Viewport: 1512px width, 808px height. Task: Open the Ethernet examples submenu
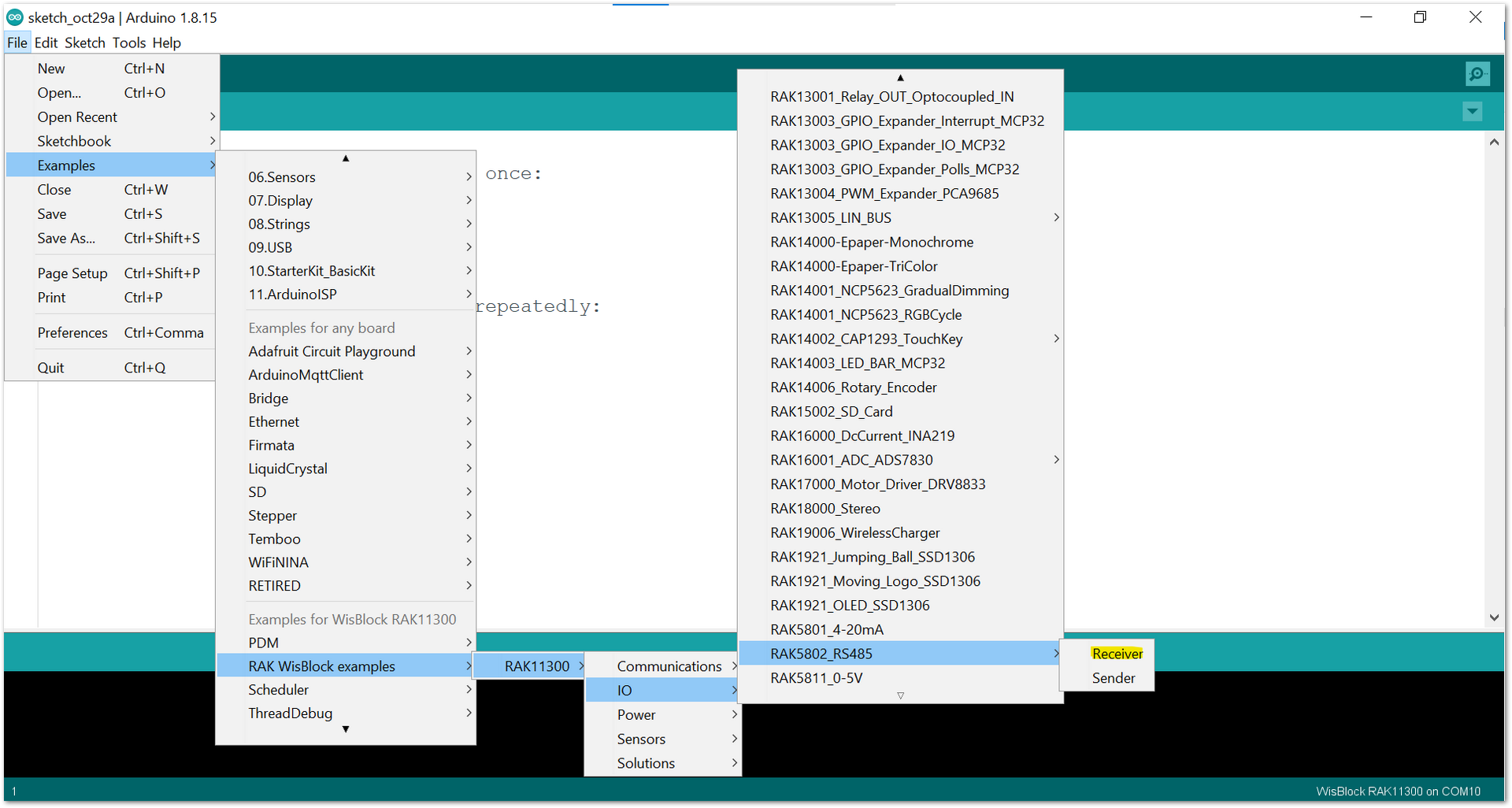[346, 422]
